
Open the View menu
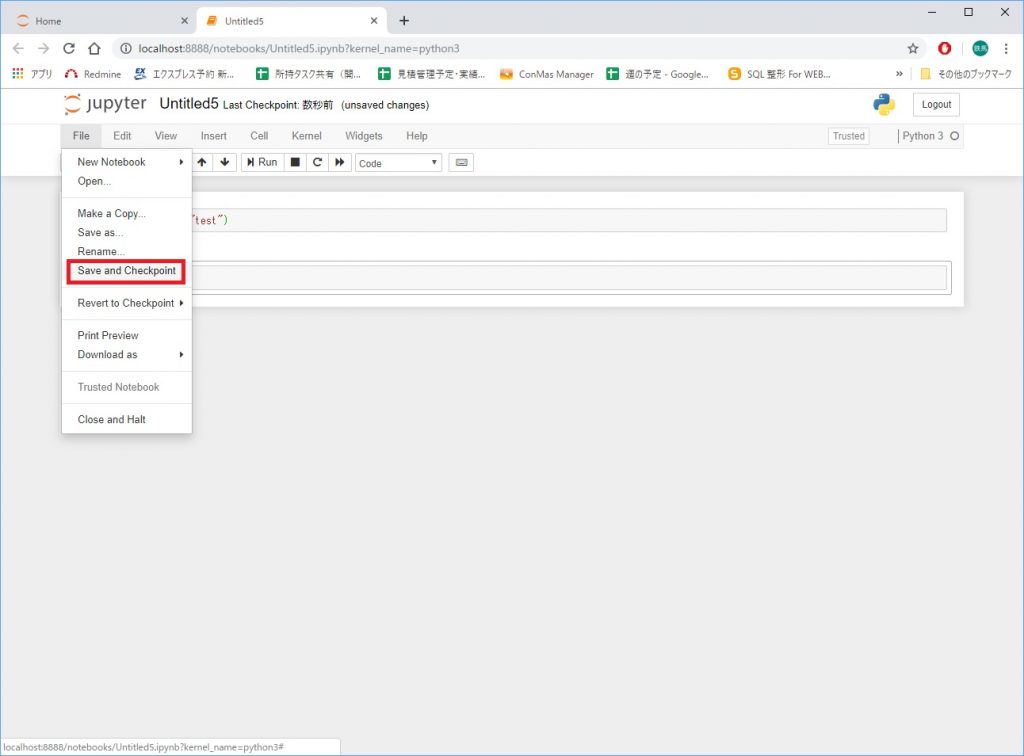[166, 136]
